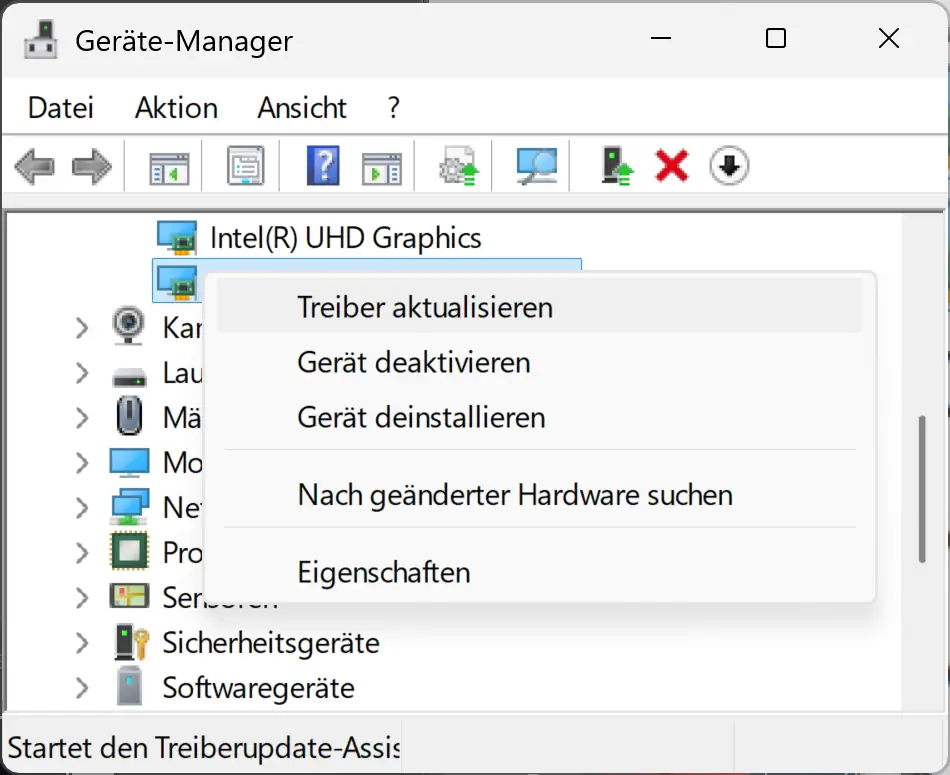Click the back navigation arrow

[33, 166]
